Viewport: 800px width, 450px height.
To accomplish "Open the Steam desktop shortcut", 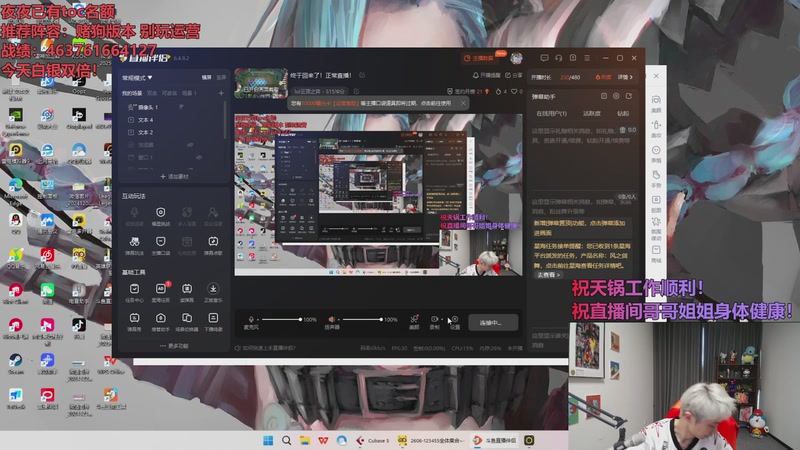I will 15,363.
